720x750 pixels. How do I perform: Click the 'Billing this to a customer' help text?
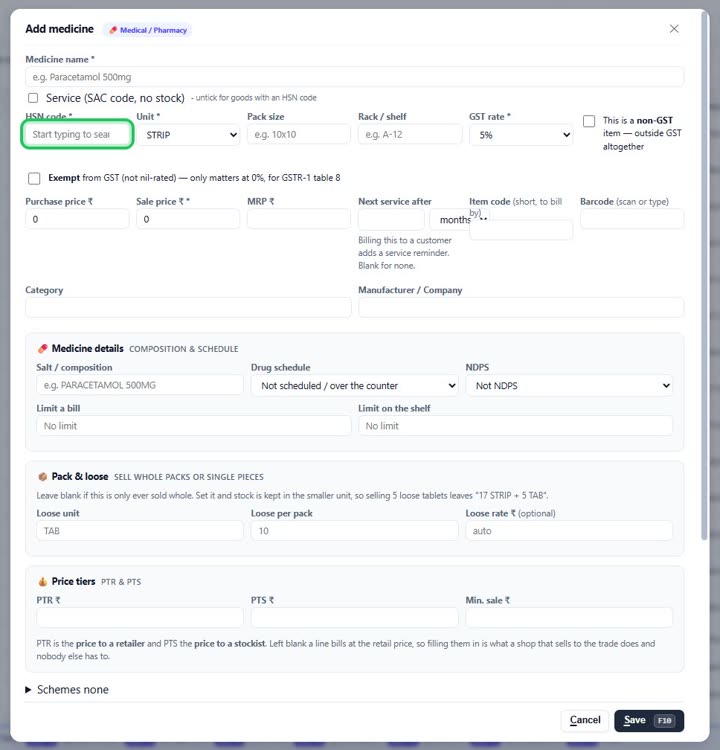coord(405,253)
